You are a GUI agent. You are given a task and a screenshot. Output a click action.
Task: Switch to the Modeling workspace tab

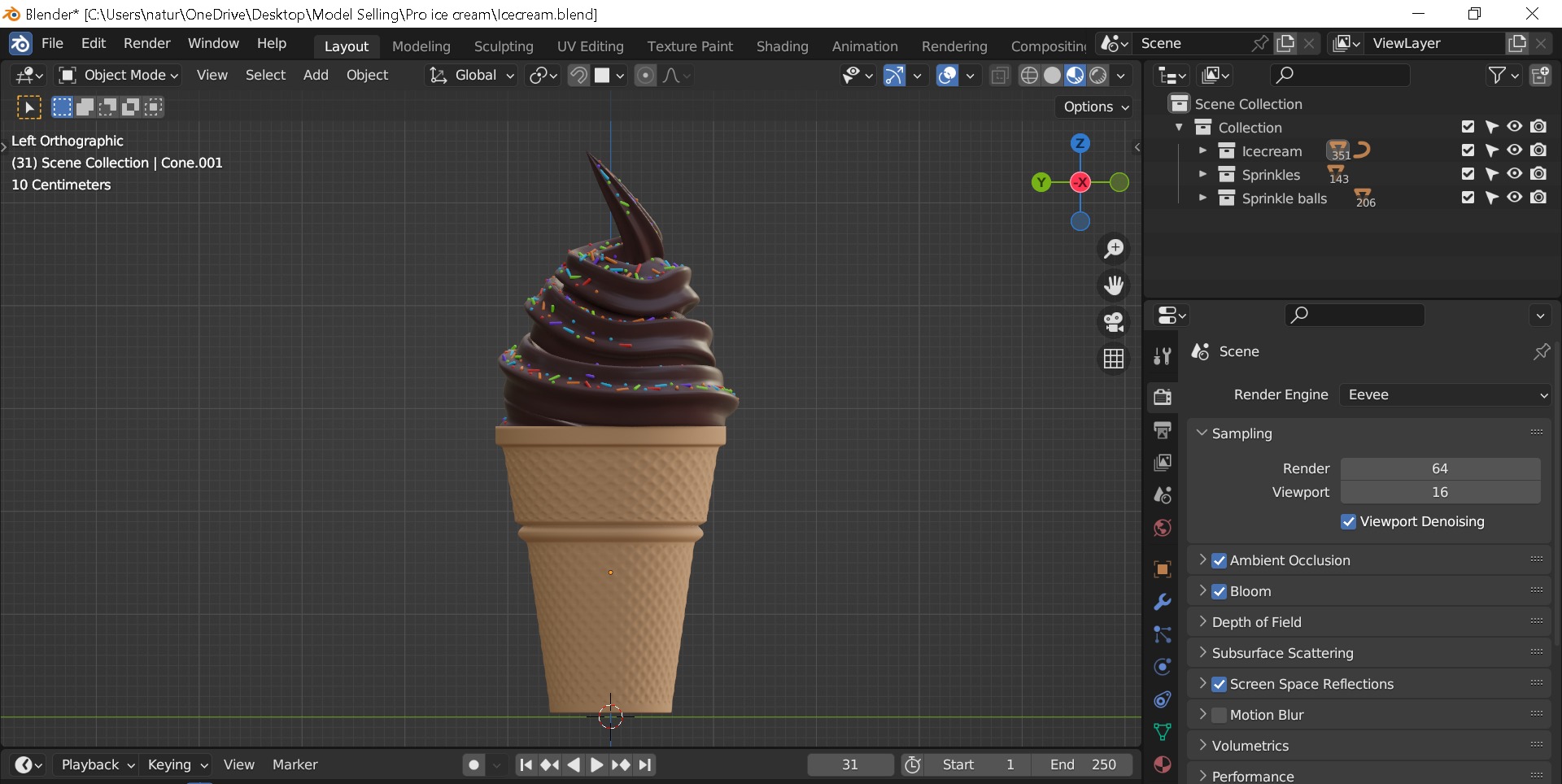[x=421, y=46]
